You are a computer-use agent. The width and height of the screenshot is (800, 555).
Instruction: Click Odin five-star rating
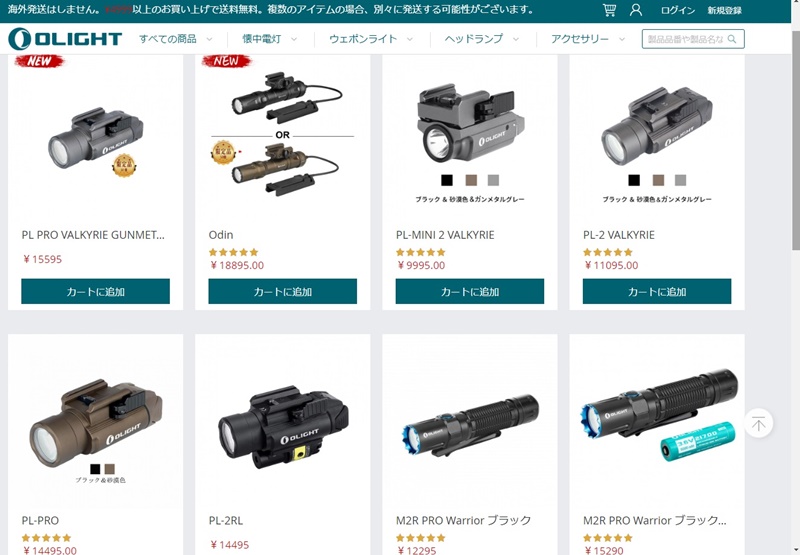[x=233, y=252]
